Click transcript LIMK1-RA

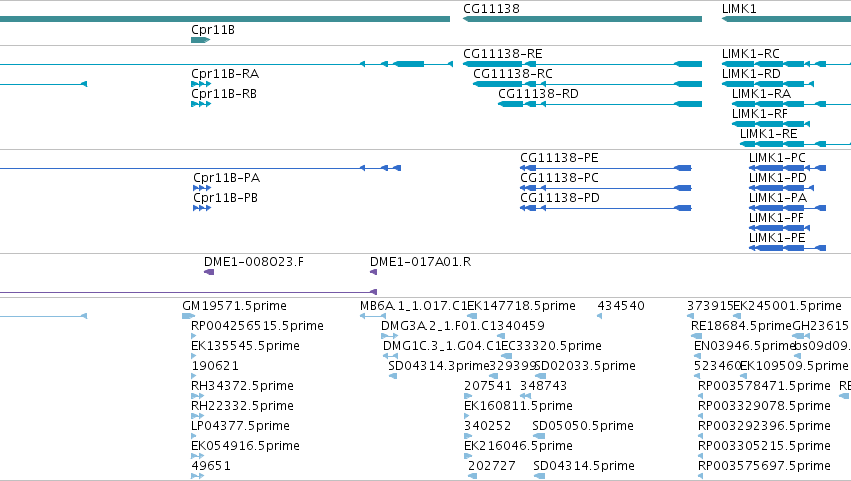click(x=761, y=94)
